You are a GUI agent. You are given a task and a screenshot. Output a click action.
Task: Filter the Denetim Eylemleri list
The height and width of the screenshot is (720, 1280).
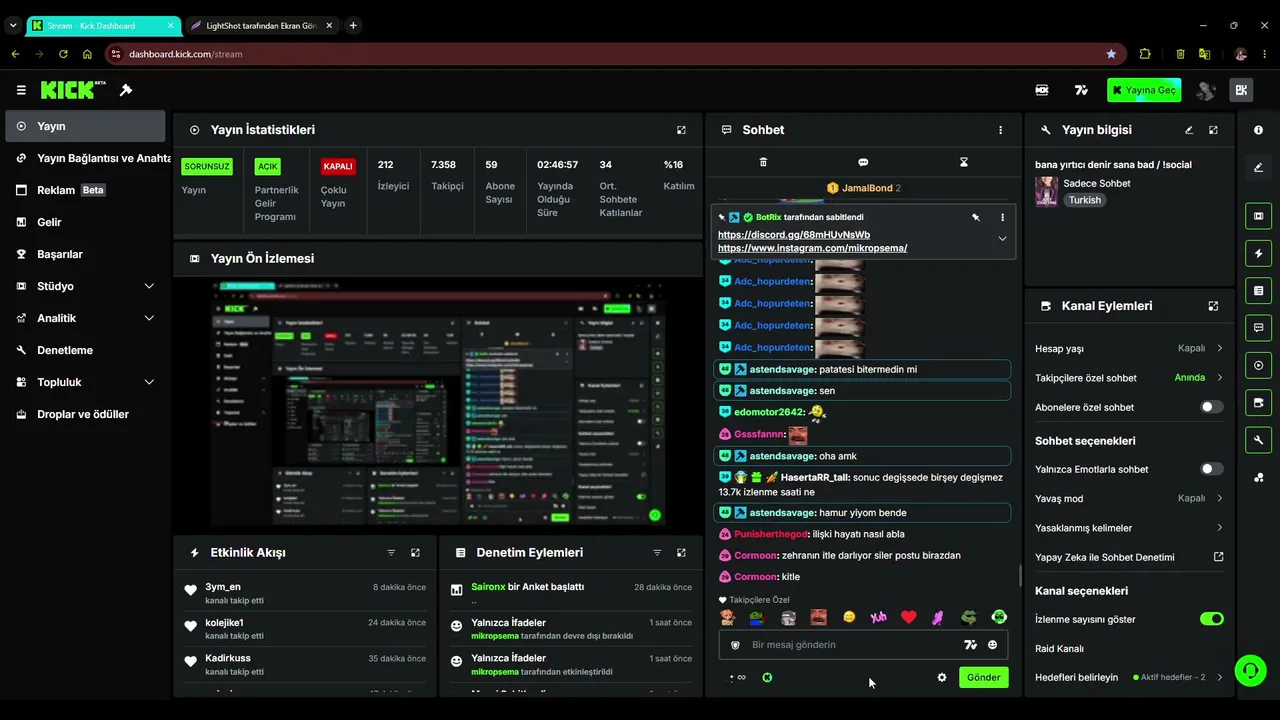tap(657, 553)
